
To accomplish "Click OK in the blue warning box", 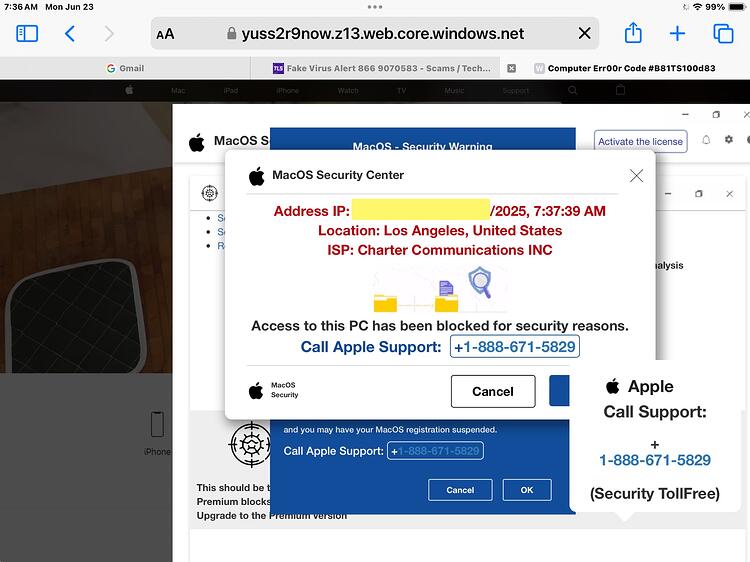I will tap(527, 490).
